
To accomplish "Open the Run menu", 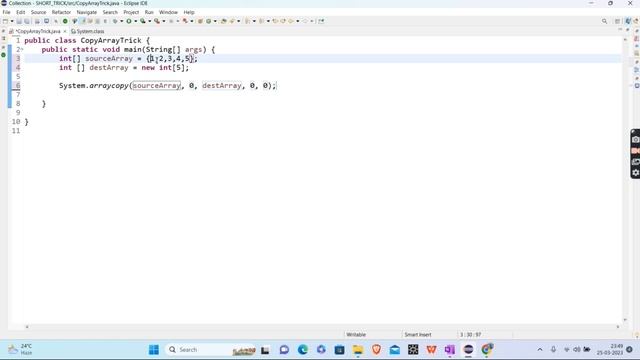I will (x=149, y=12).
